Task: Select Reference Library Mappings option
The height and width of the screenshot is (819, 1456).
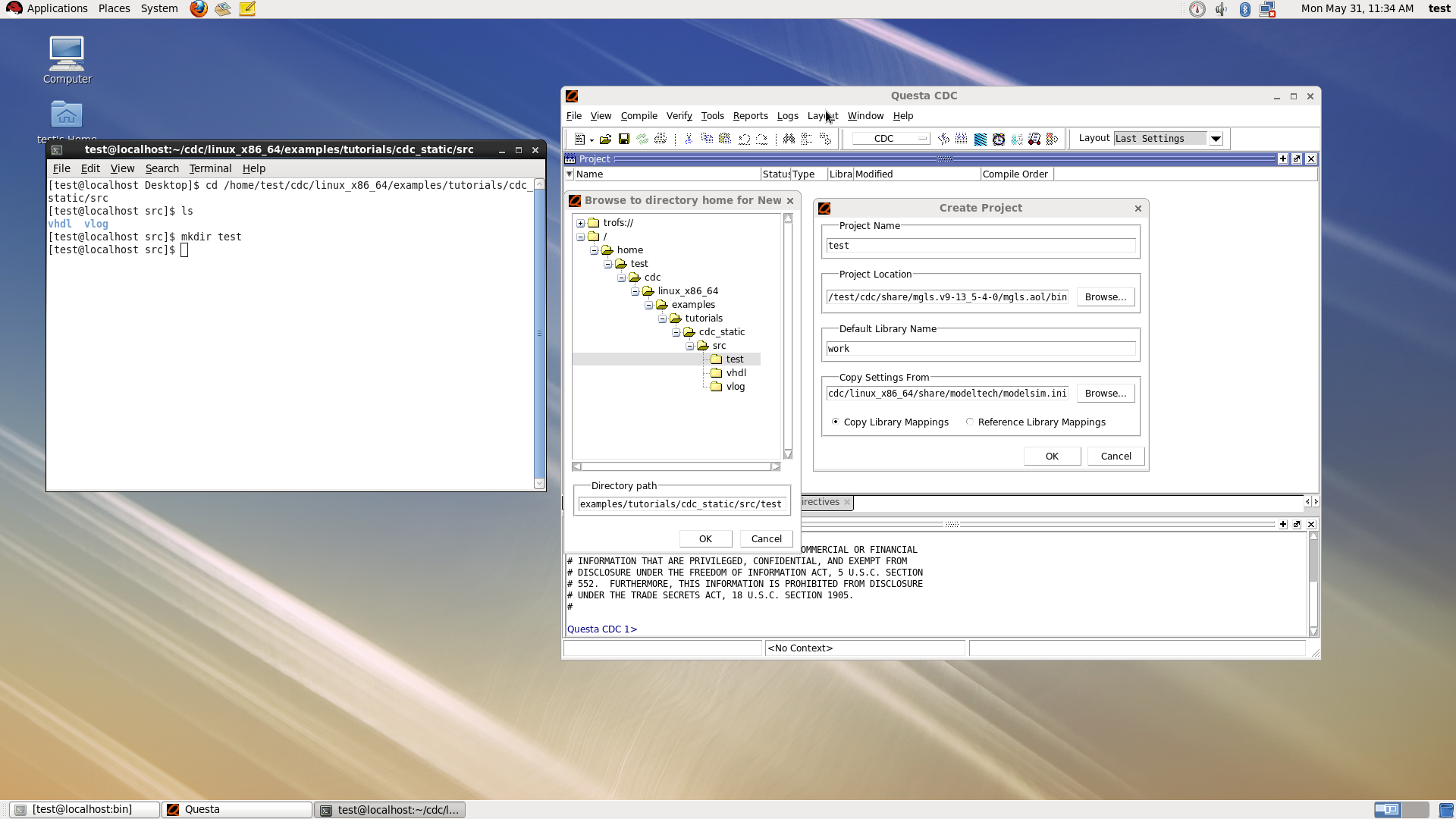Action: tap(970, 422)
